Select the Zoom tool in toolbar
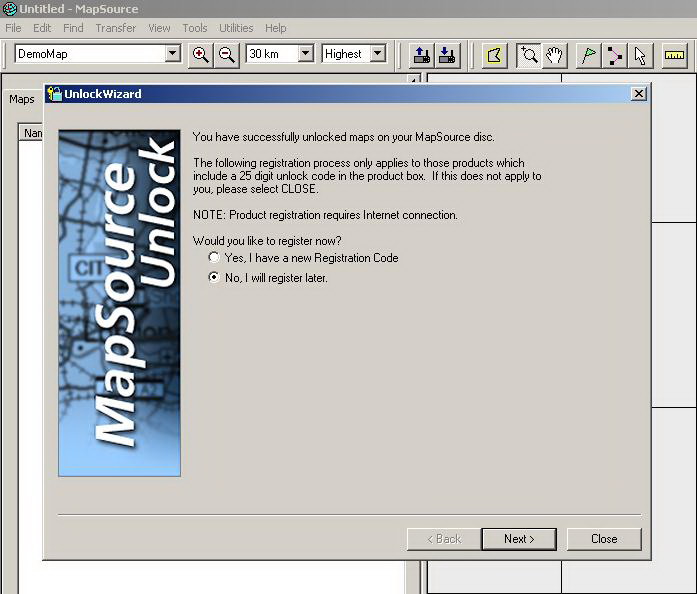 click(529, 55)
